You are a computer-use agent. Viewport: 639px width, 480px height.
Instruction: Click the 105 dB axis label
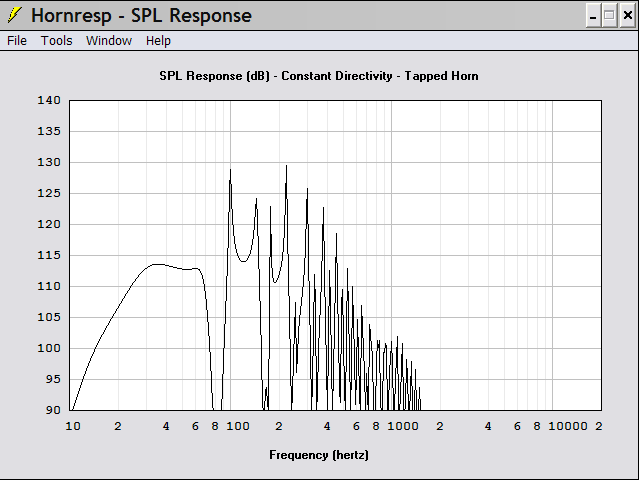coord(49,317)
